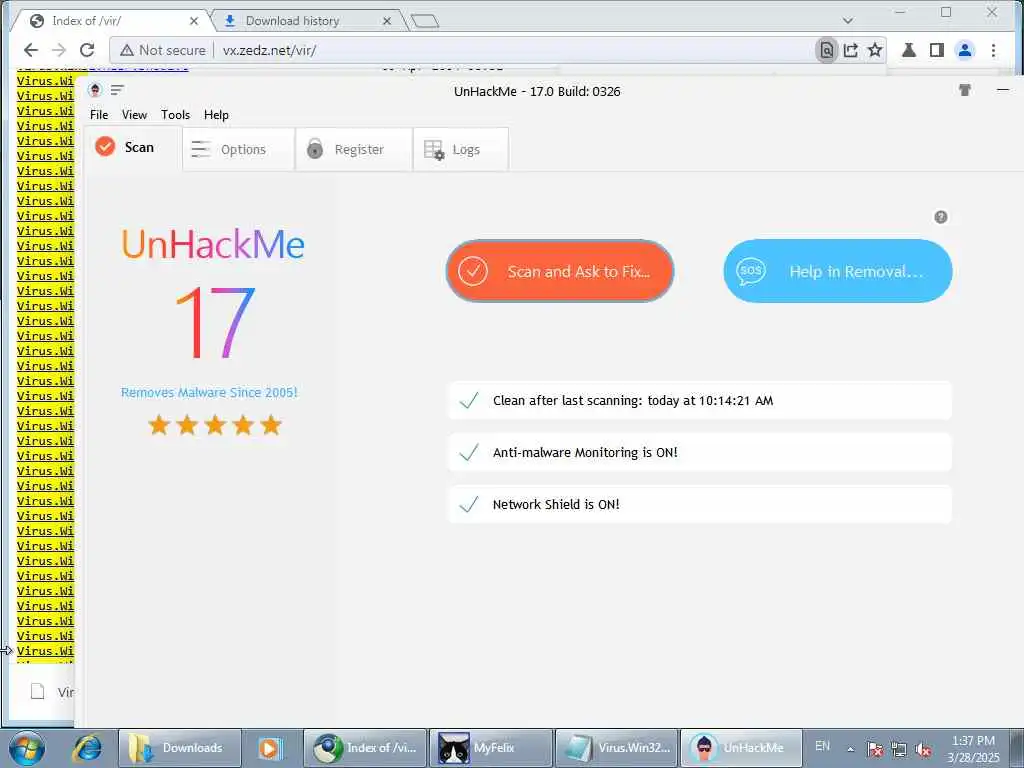Start Scan and Ask to Fix
This screenshot has width=1024, height=768.
pyautogui.click(x=560, y=271)
